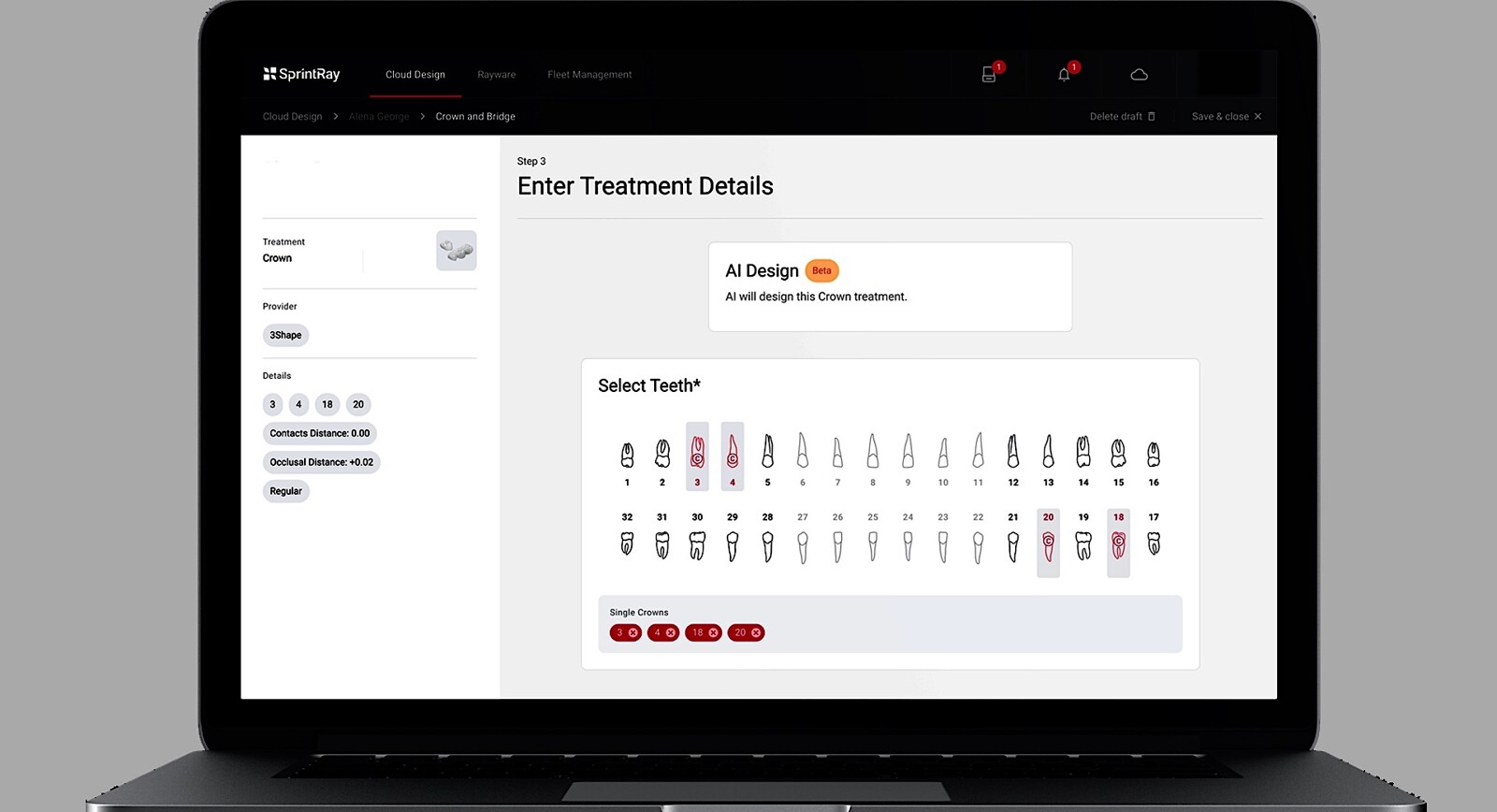Click Delete draft button
The height and width of the screenshot is (812, 1497).
pyautogui.click(x=1122, y=117)
